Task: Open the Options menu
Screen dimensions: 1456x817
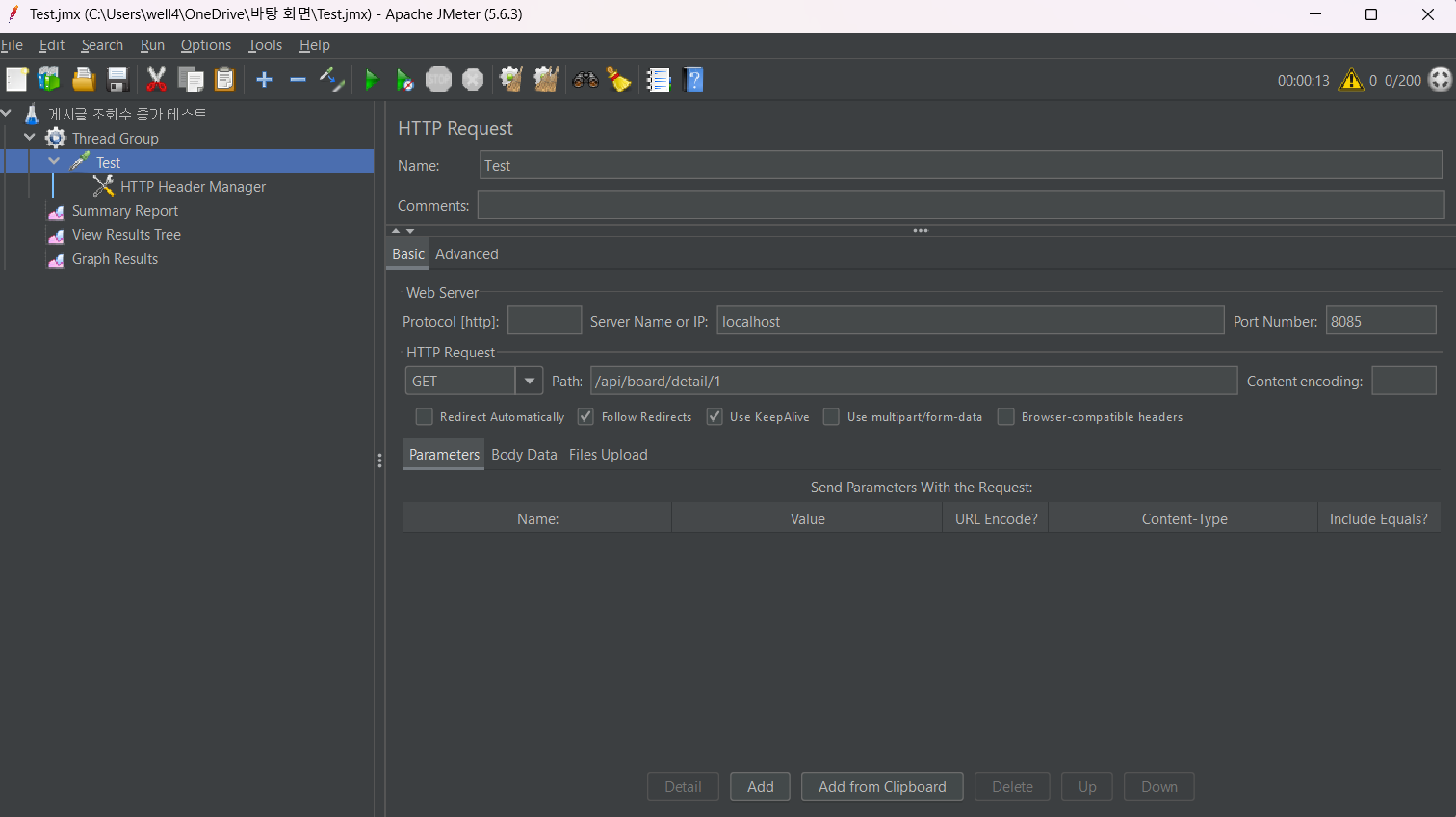Action: 206,45
